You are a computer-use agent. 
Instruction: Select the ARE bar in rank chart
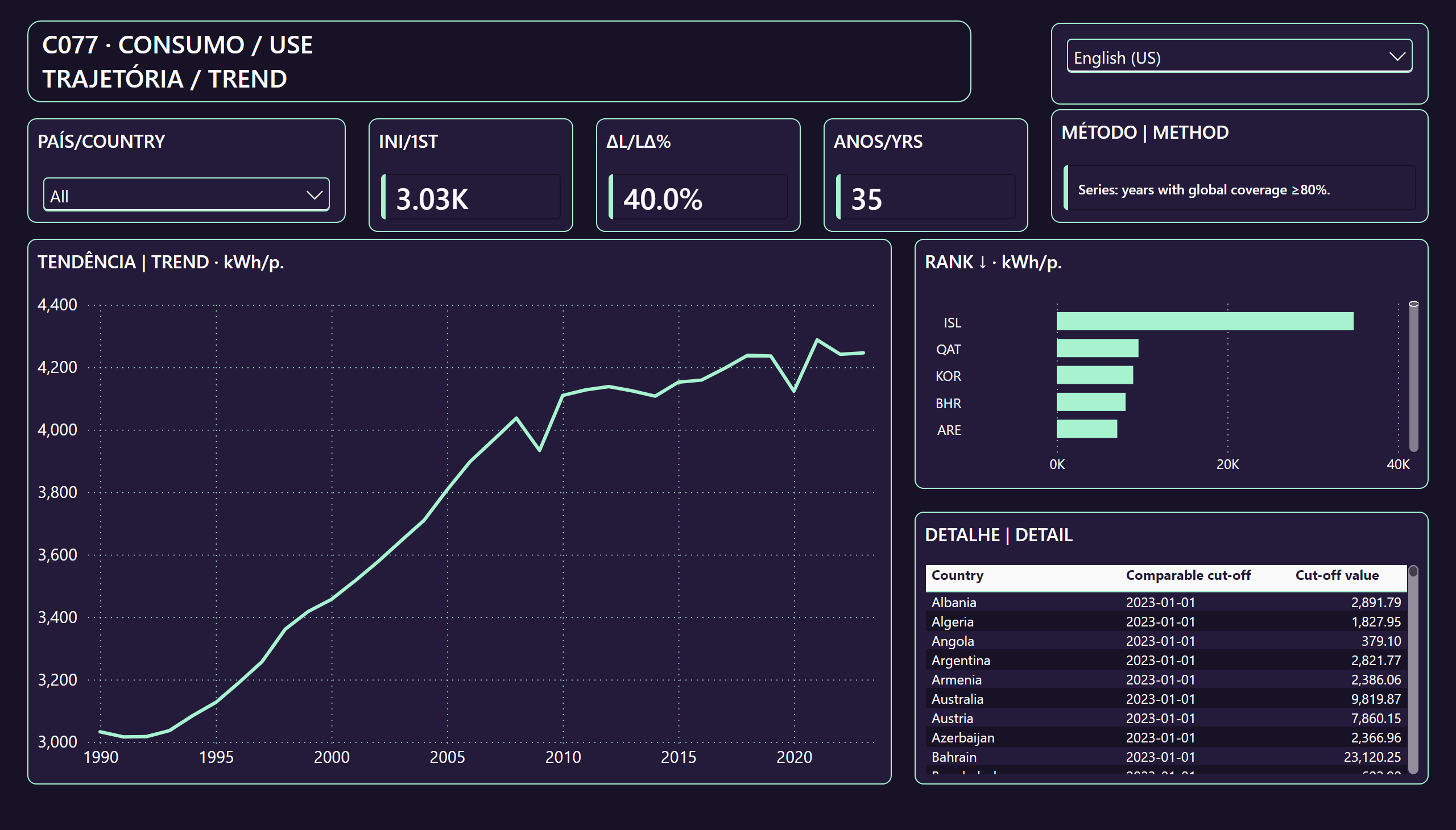[1086, 429]
